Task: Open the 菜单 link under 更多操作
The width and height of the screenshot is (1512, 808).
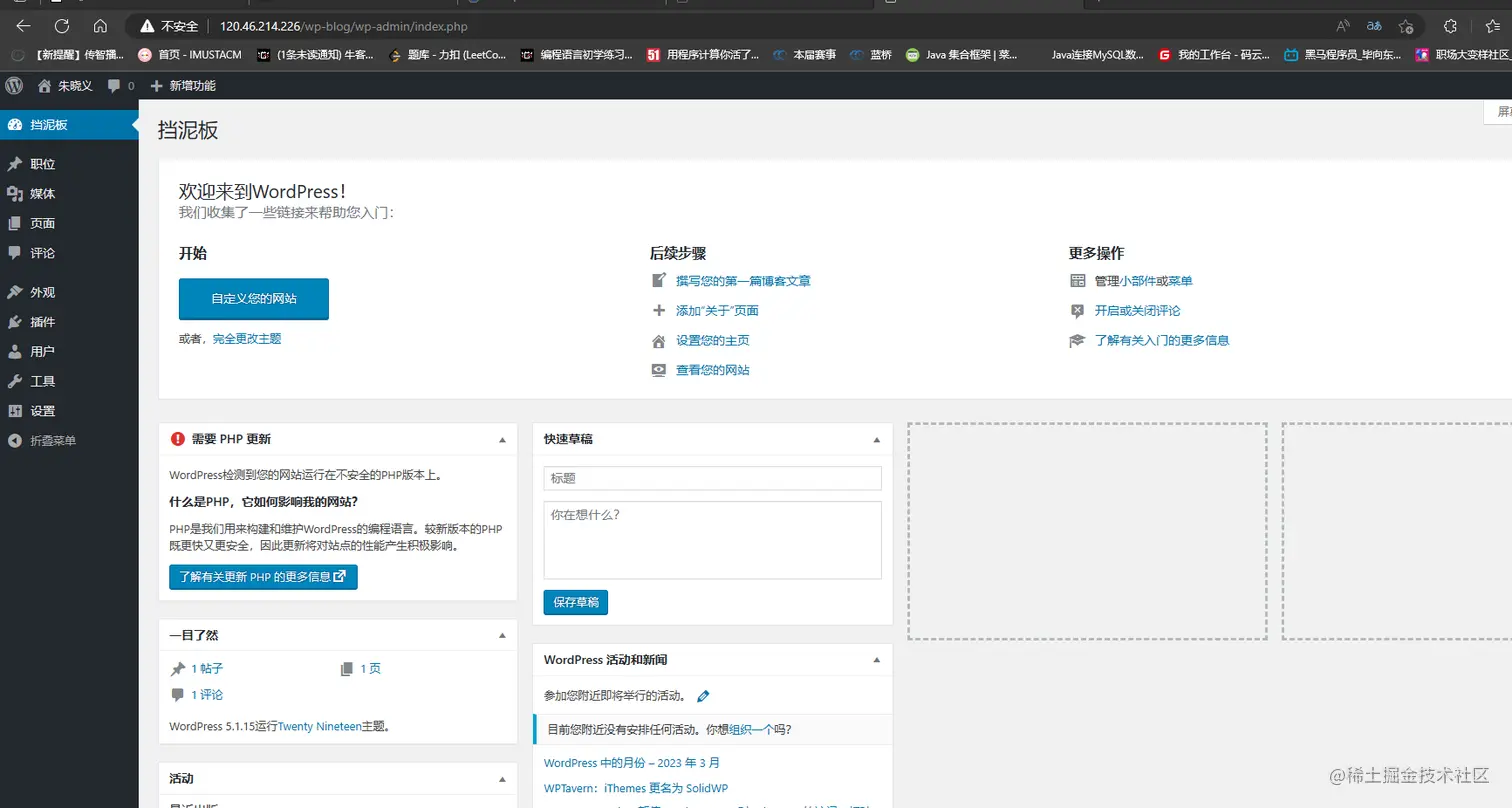Action: (1180, 281)
